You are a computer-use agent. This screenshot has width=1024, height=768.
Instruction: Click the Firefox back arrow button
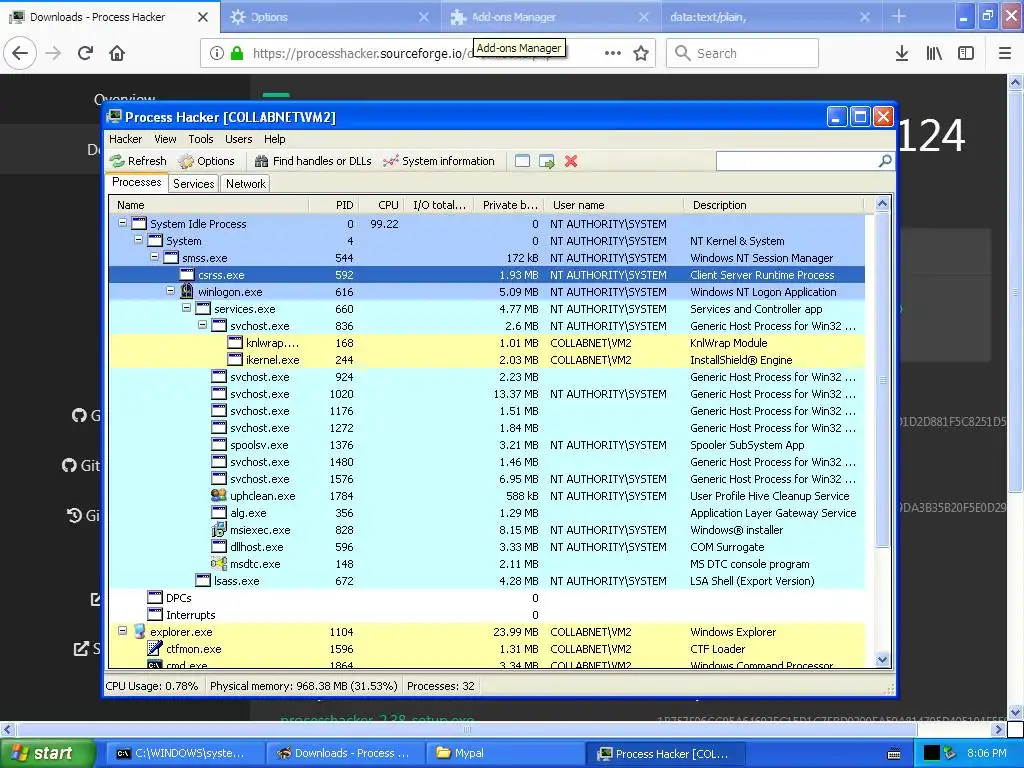(x=20, y=53)
